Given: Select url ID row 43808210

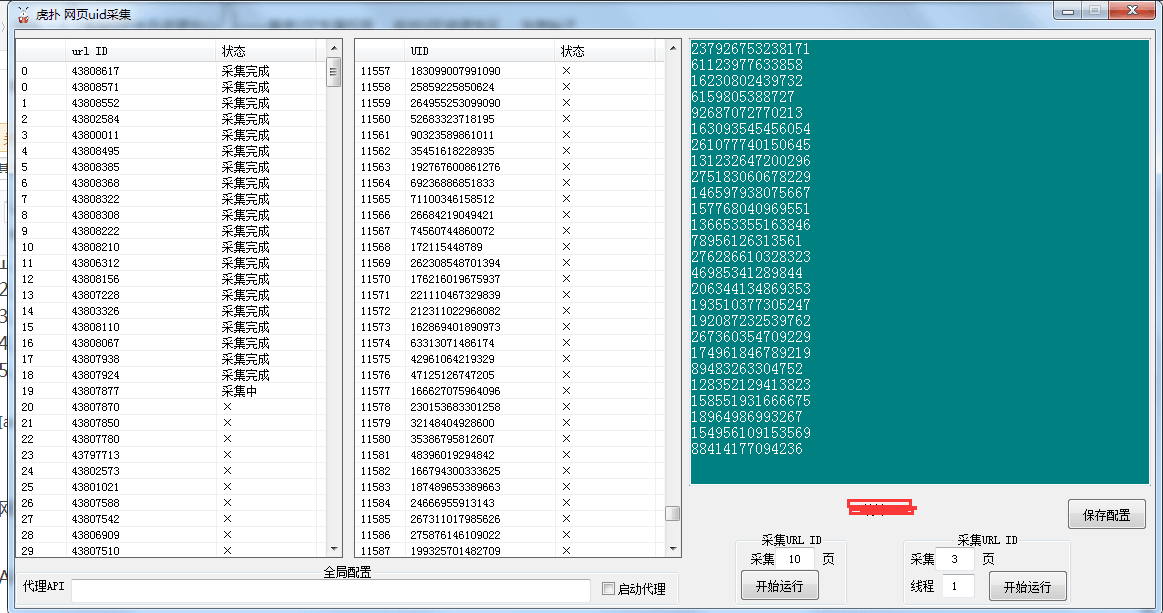Looking at the screenshot, I should [171, 247].
